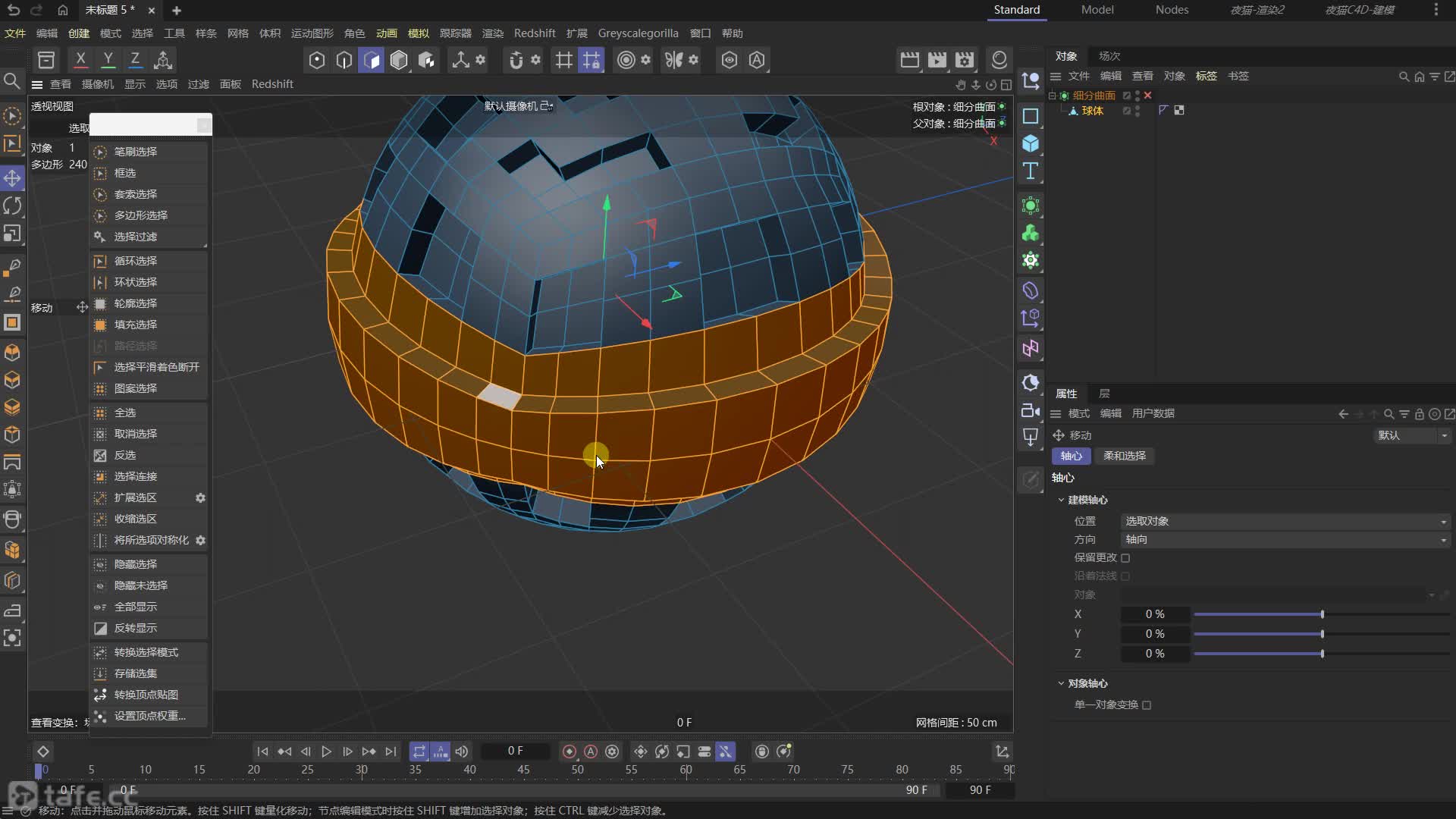This screenshot has width=1456, height=819.
Task: Check the 保留更改 checkbox
Action: pos(1125,558)
